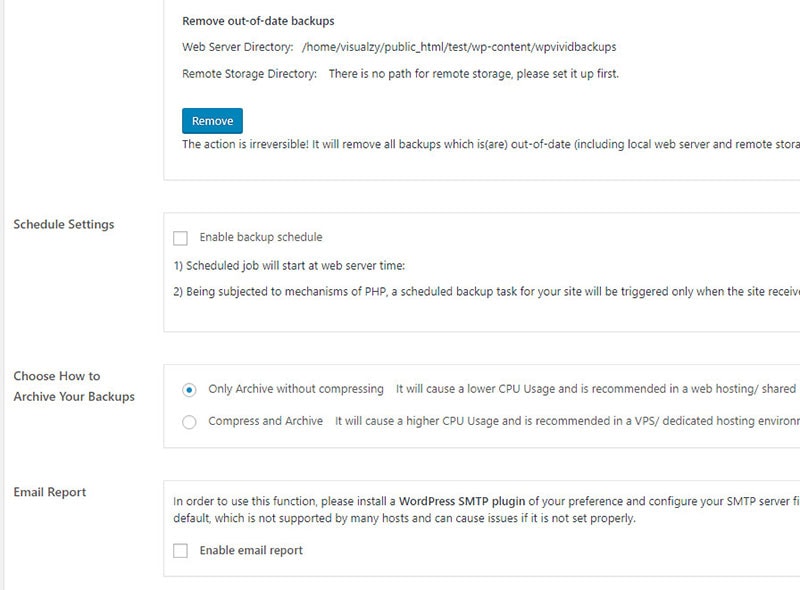Click the Email Report section heading
This screenshot has width=800, height=590.
pos(50,492)
